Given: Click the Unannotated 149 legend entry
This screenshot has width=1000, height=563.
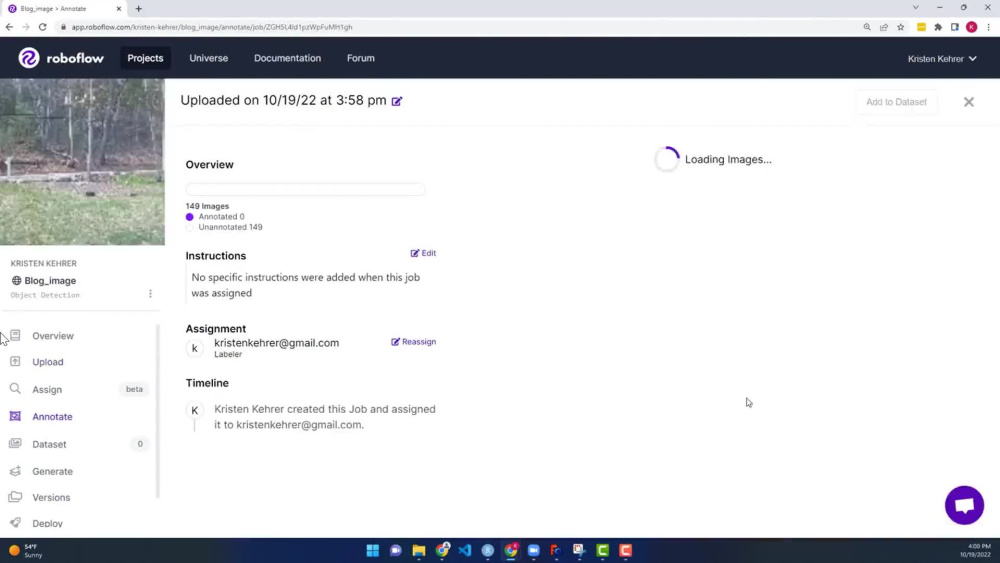Looking at the screenshot, I should pos(224,227).
